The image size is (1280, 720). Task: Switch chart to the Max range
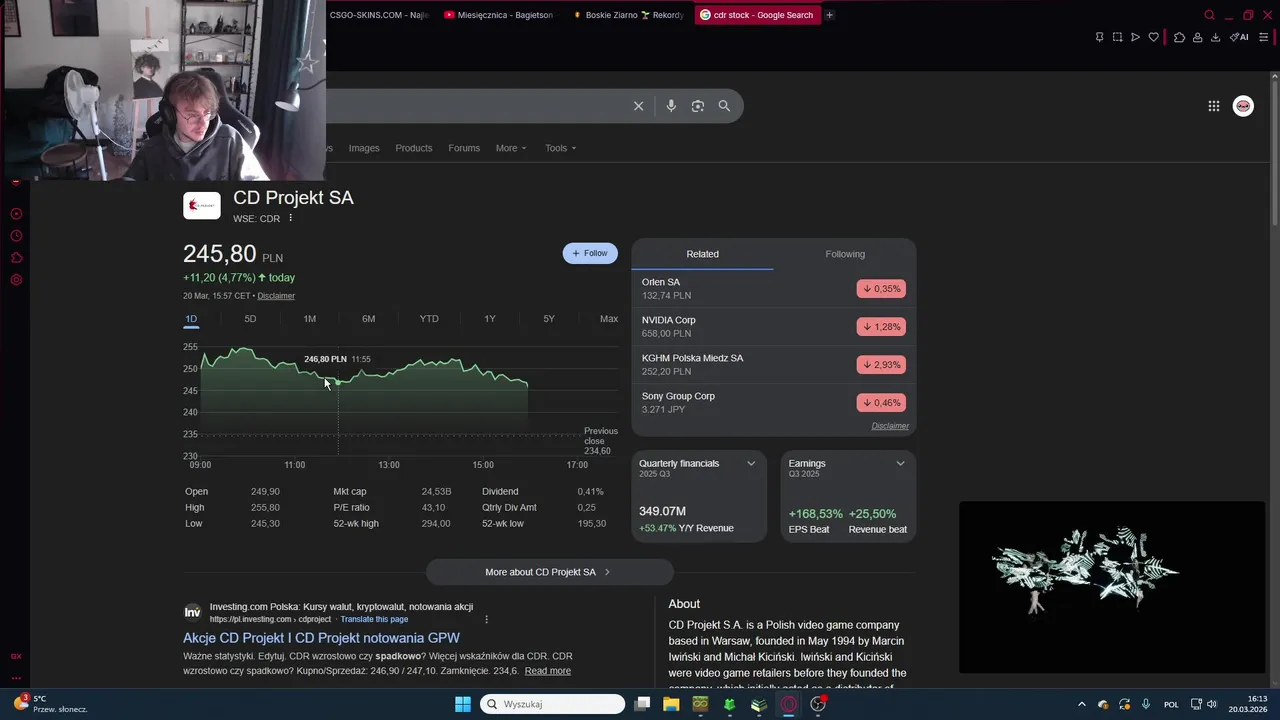(x=609, y=318)
